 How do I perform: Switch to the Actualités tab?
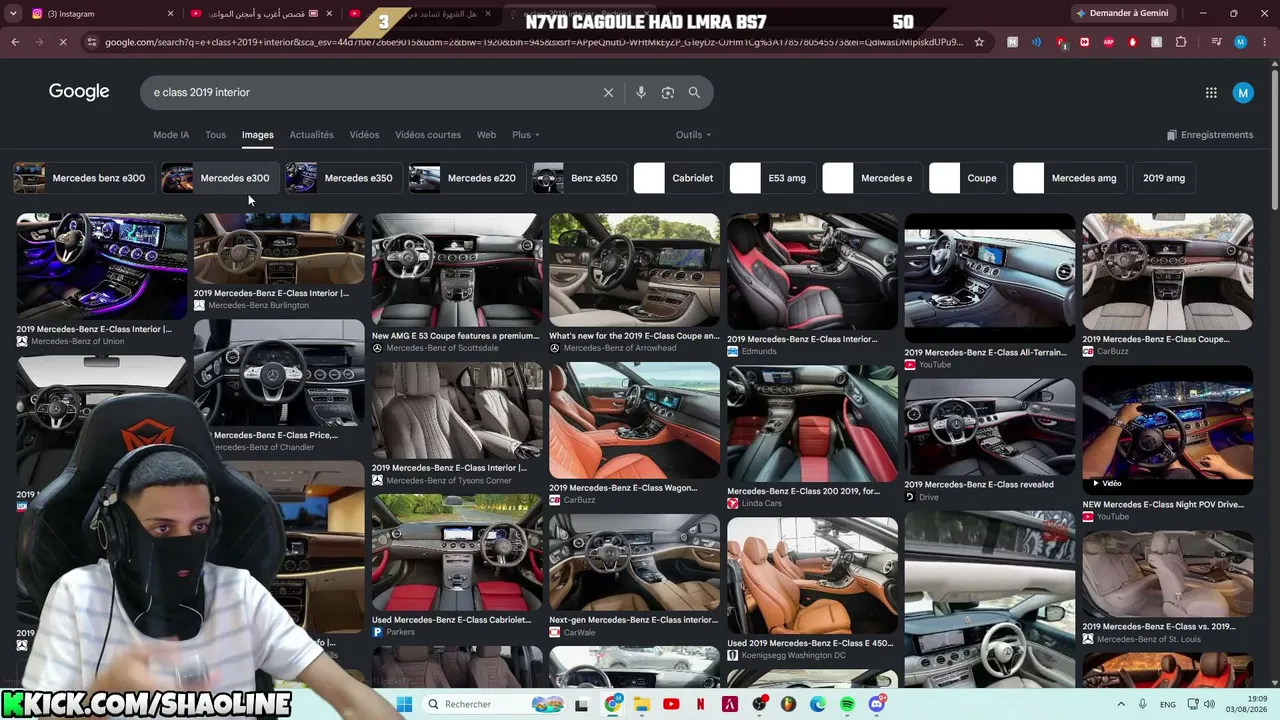pyautogui.click(x=311, y=135)
